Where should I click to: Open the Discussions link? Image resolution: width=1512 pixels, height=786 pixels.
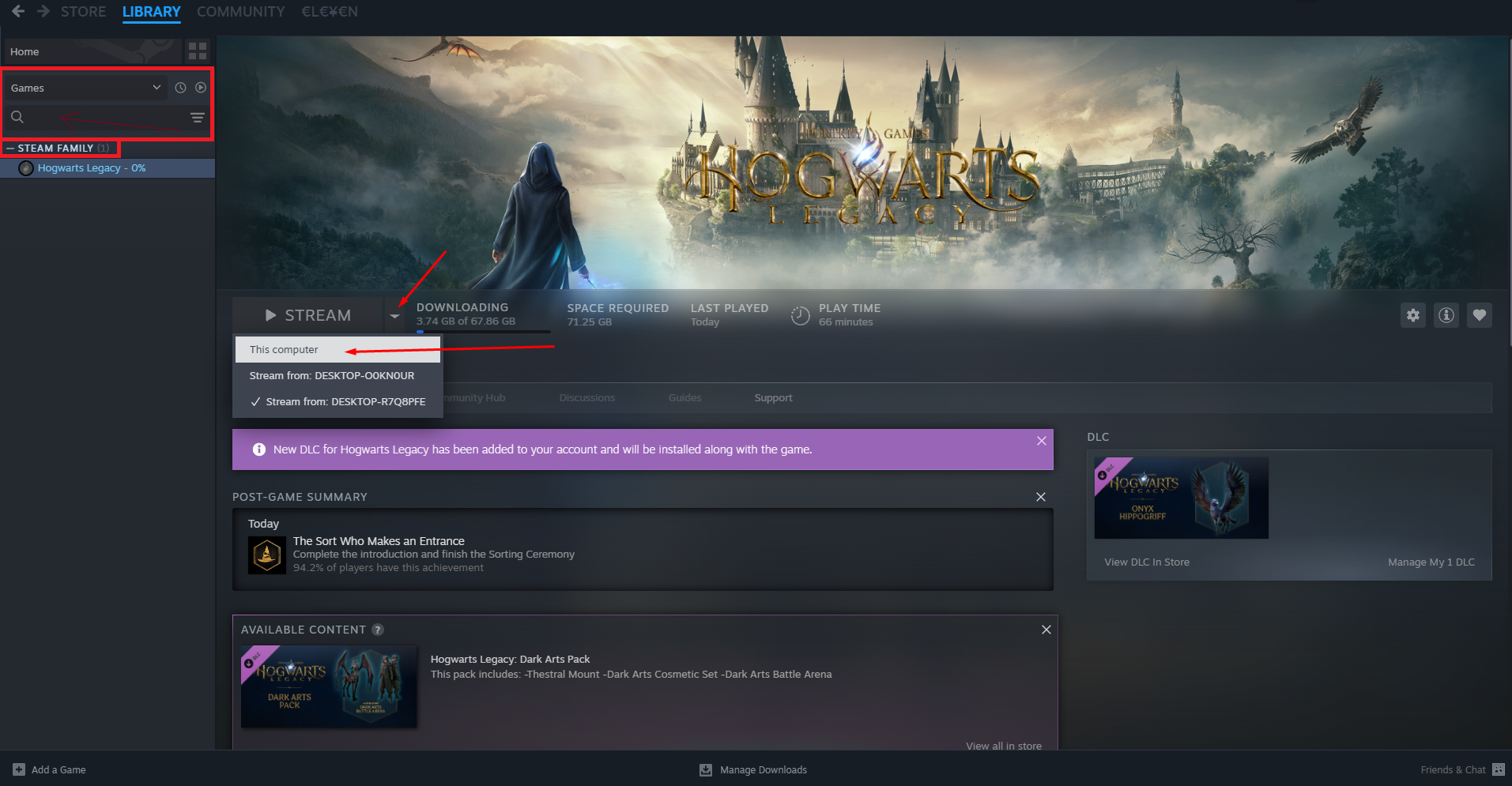pos(587,397)
